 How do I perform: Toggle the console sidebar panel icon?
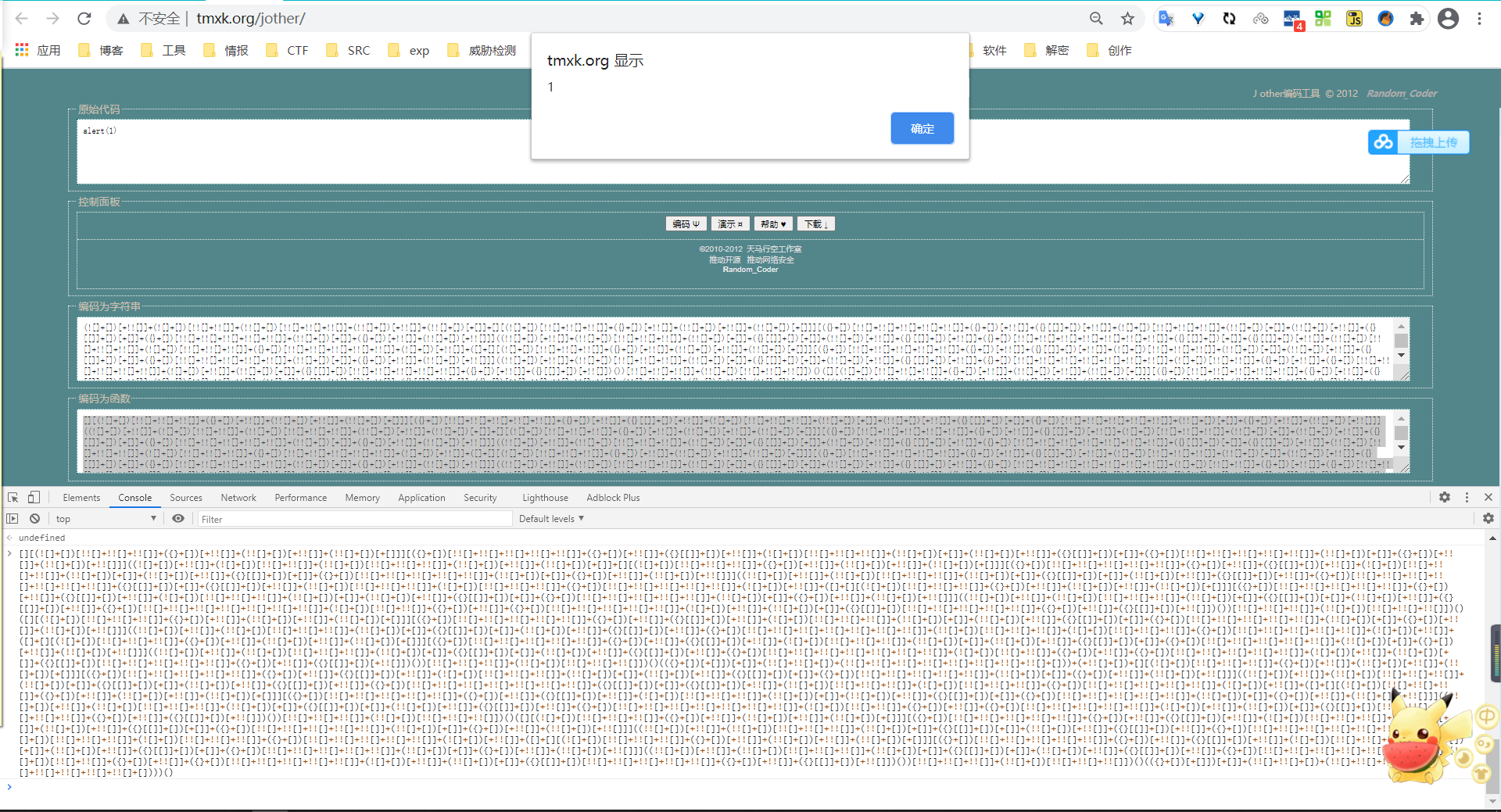coord(13,518)
